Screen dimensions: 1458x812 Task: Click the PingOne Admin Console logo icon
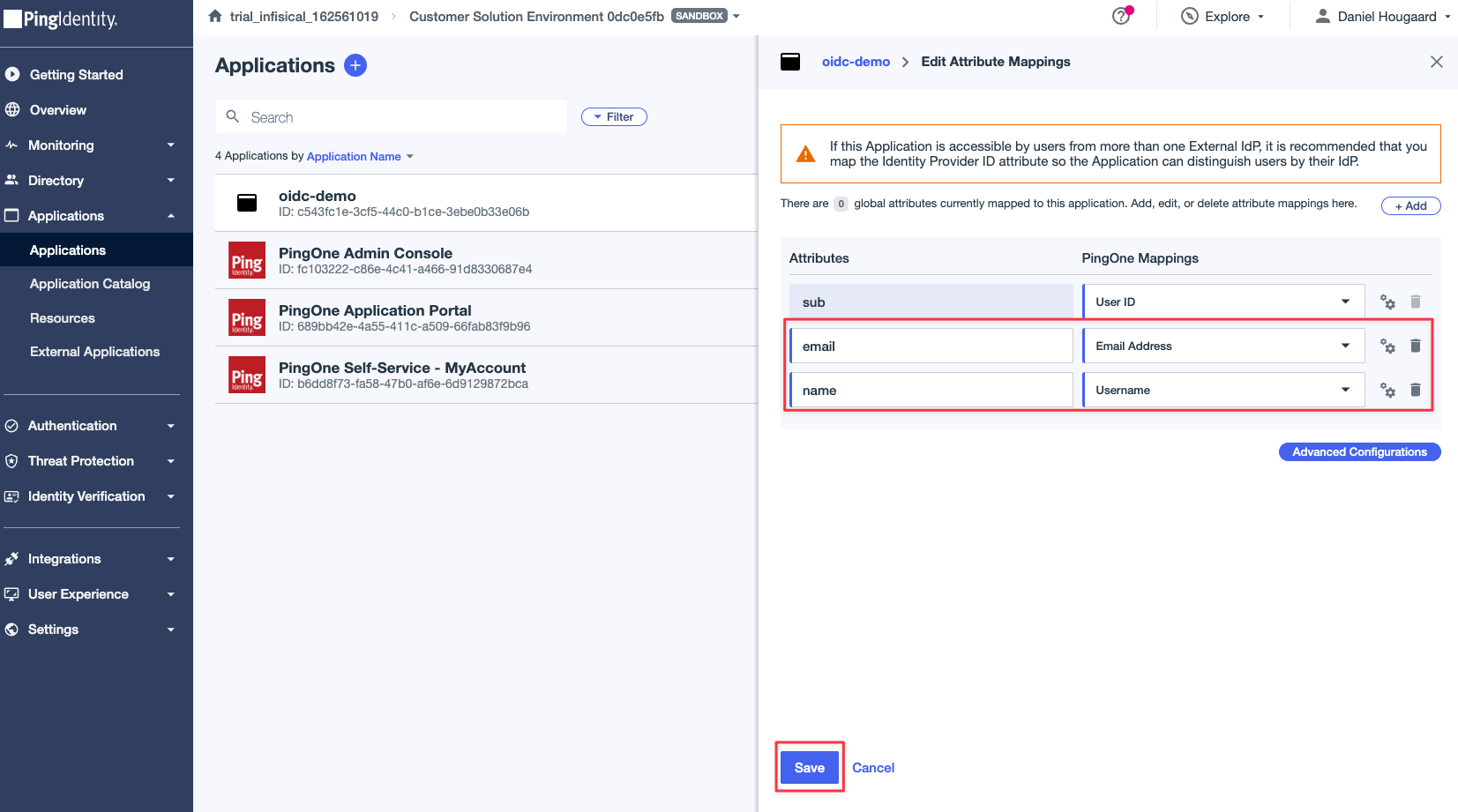tap(247, 260)
